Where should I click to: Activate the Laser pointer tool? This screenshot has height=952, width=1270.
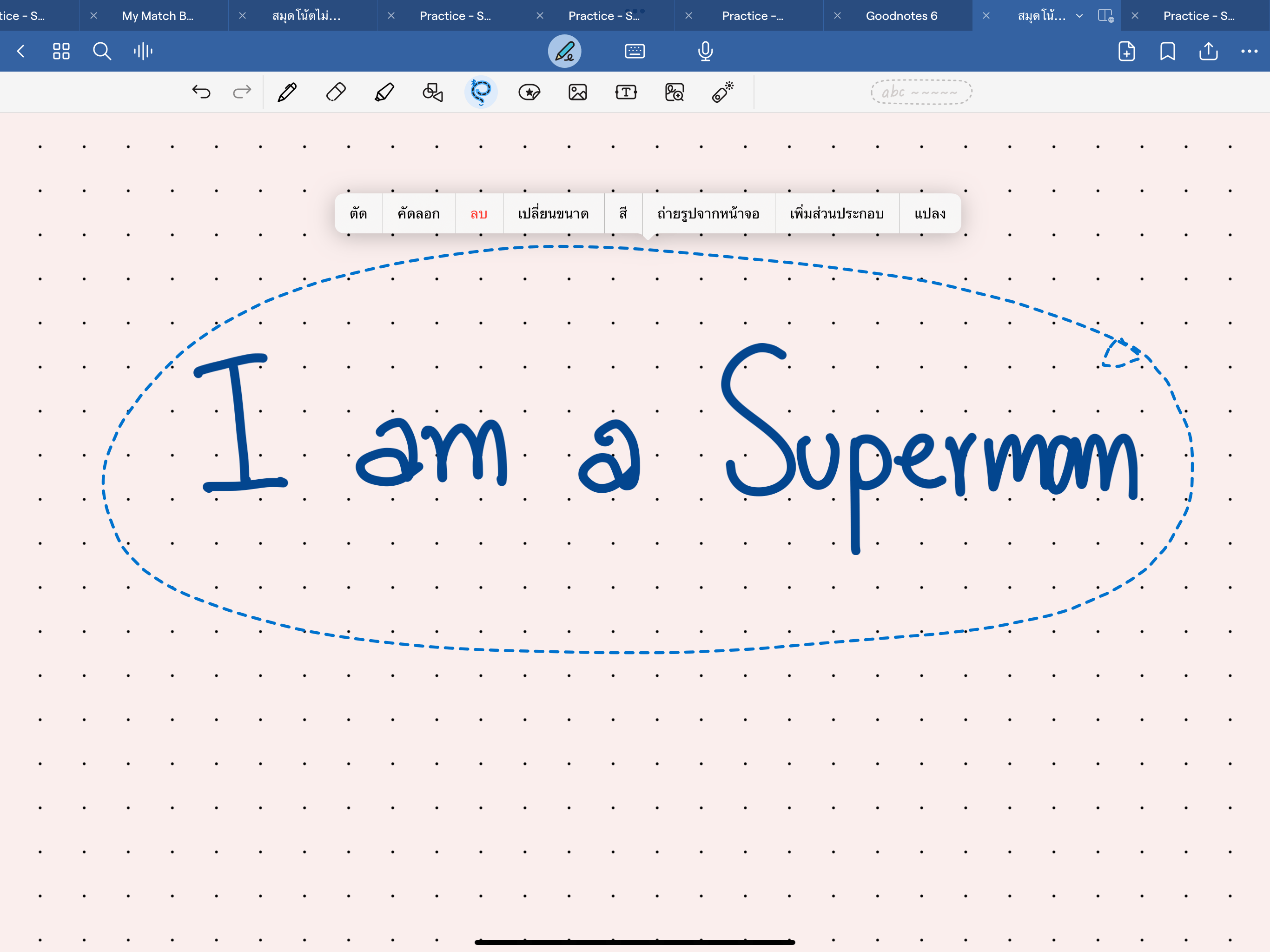[x=723, y=92]
